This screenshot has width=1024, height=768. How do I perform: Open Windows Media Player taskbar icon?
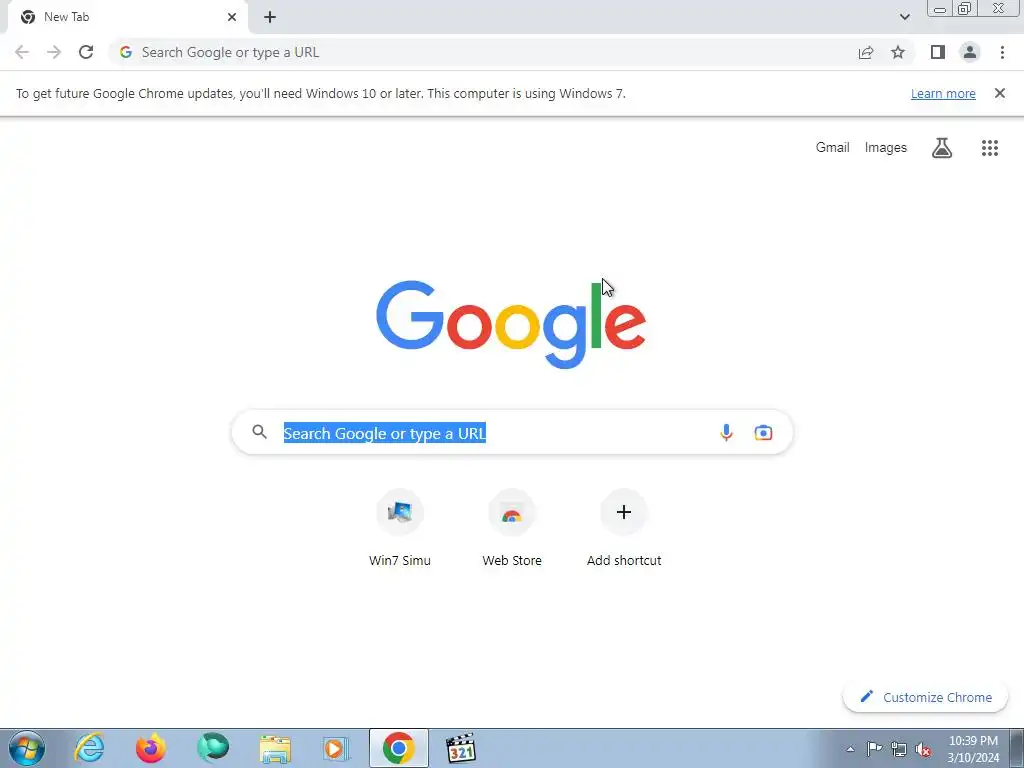(336, 748)
